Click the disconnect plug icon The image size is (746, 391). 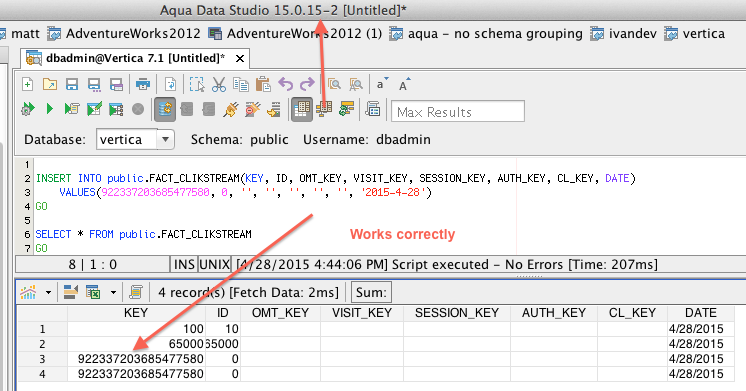click(253, 109)
